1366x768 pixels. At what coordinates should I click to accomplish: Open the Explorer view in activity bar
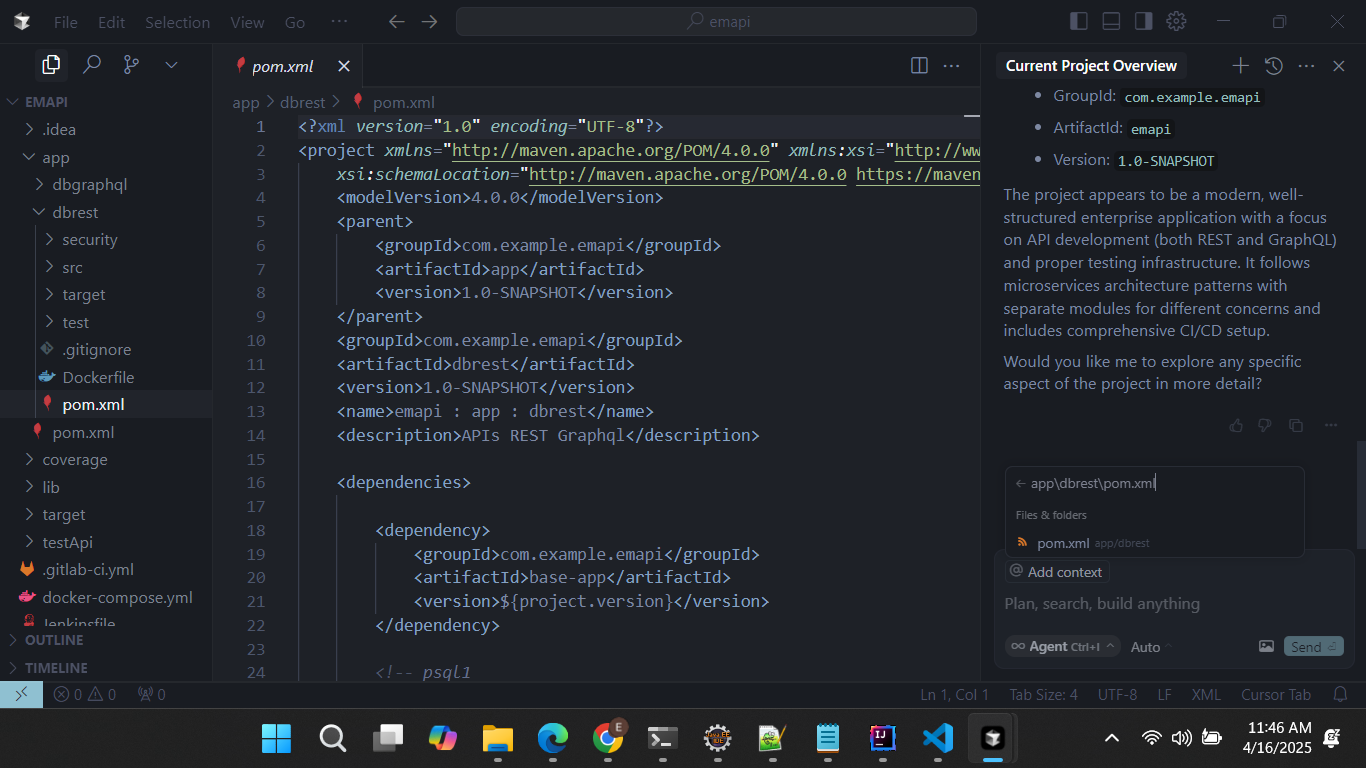pyautogui.click(x=50, y=65)
